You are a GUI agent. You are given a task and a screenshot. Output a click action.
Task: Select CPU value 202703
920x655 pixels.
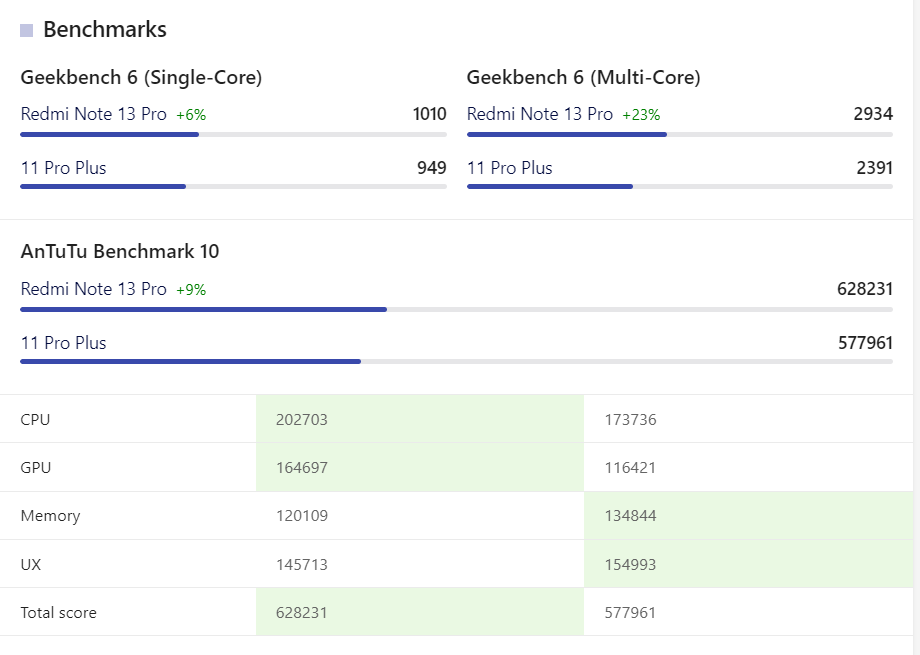coord(302,420)
